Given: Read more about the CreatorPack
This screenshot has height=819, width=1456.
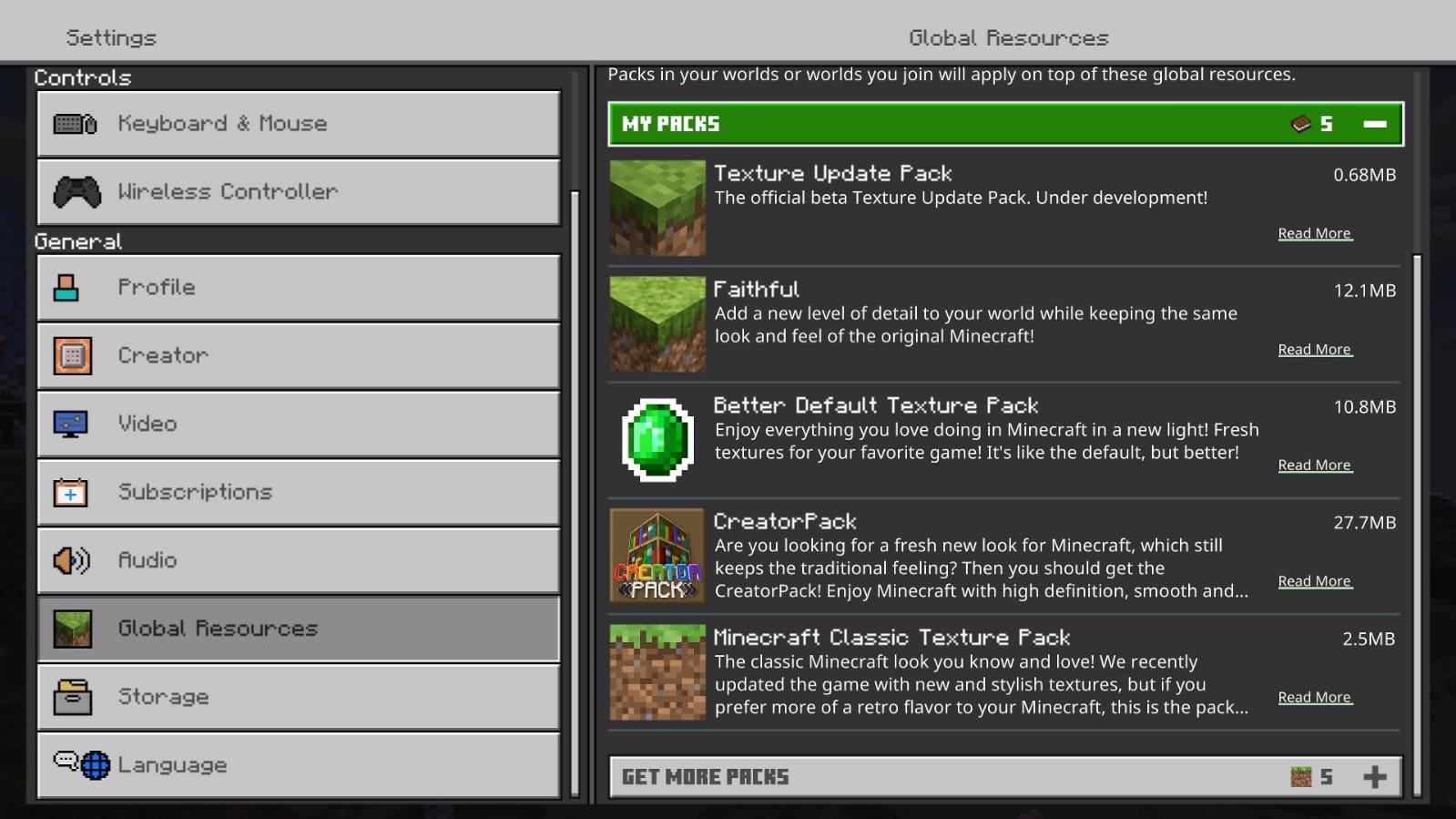Looking at the screenshot, I should (1315, 581).
